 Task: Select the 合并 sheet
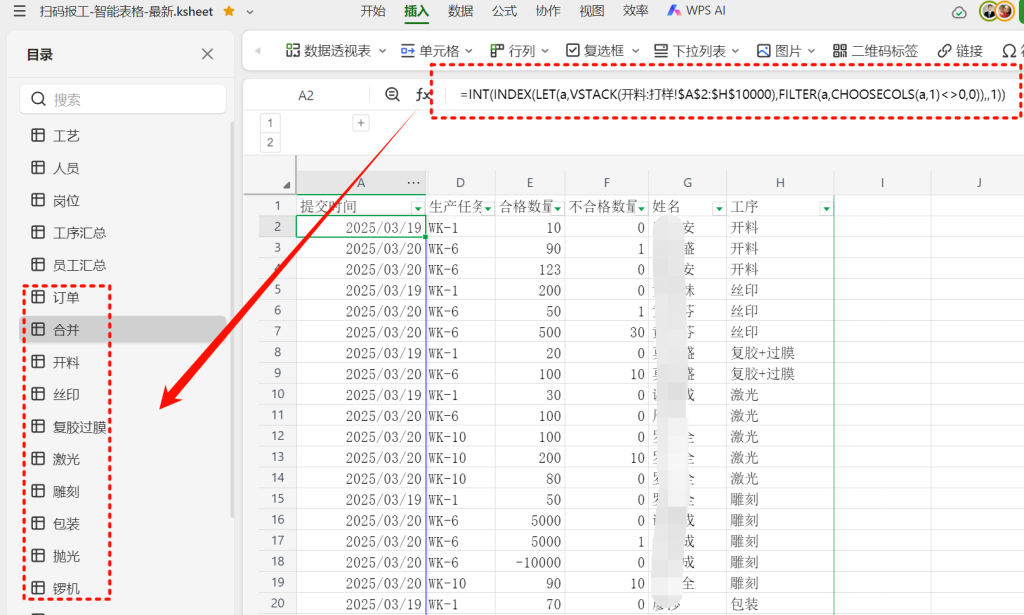123,330
